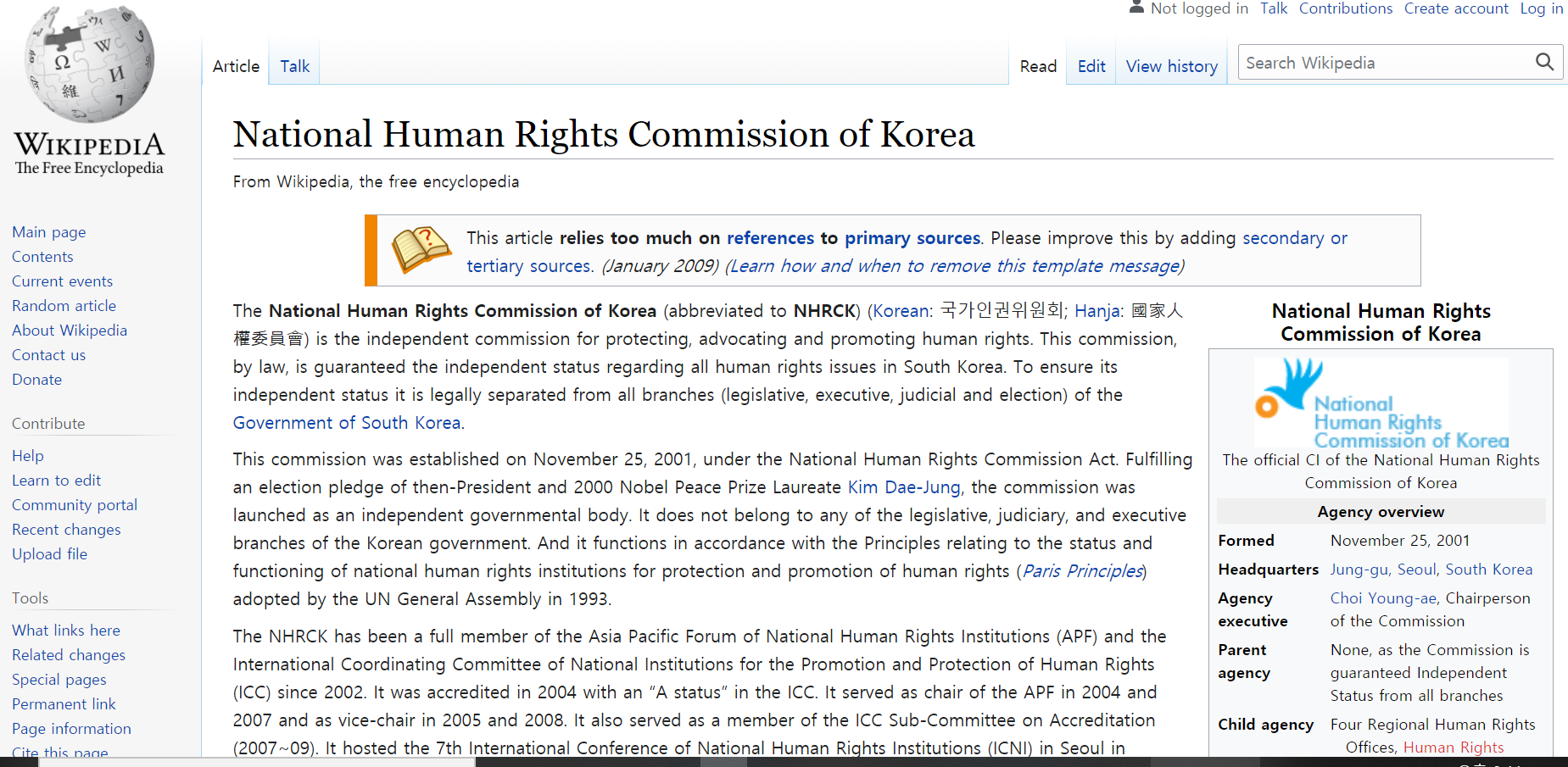Load a Random article
The height and width of the screenshot is (767, 1568).
click(64, 306)
